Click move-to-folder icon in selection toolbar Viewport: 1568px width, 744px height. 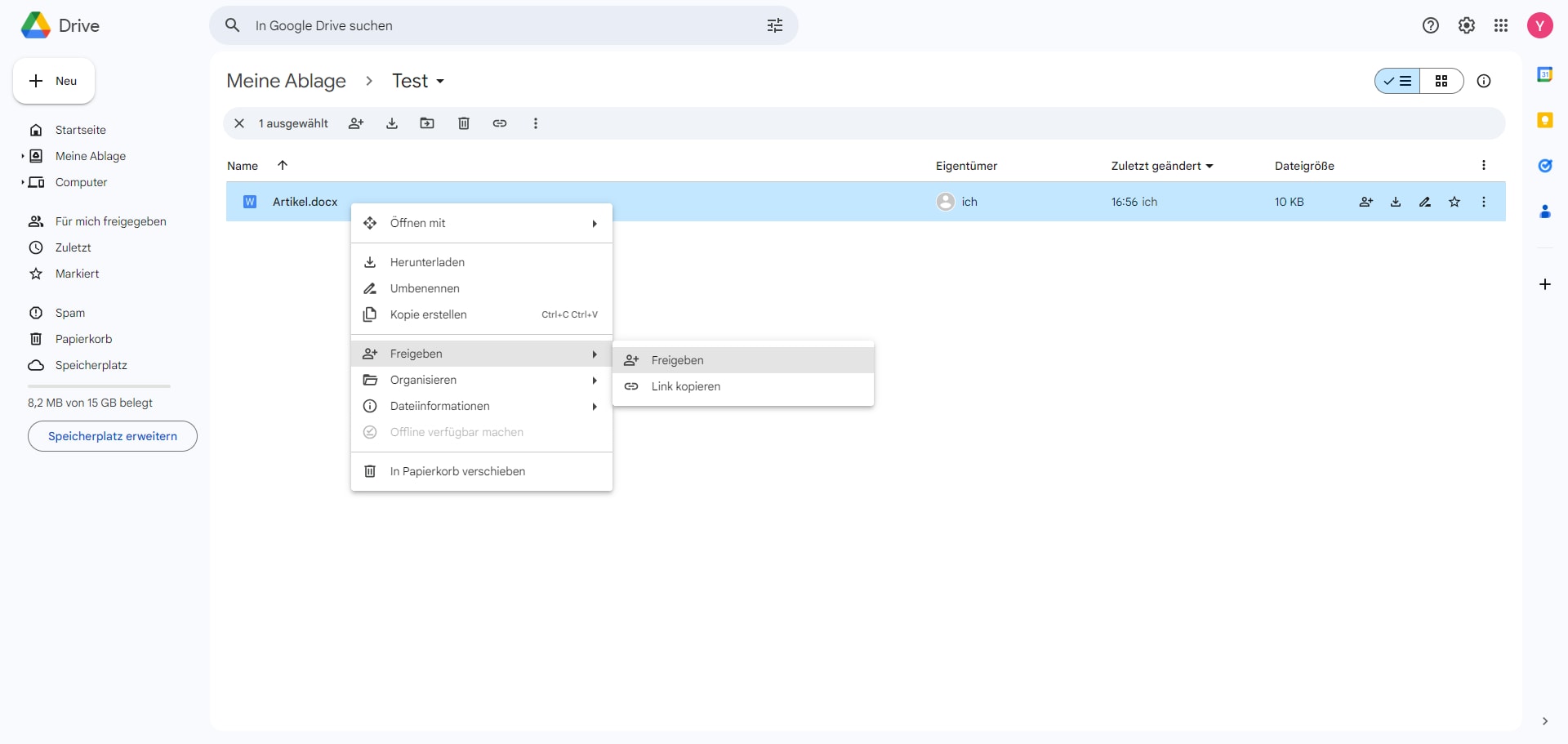(x=427, y=123)
